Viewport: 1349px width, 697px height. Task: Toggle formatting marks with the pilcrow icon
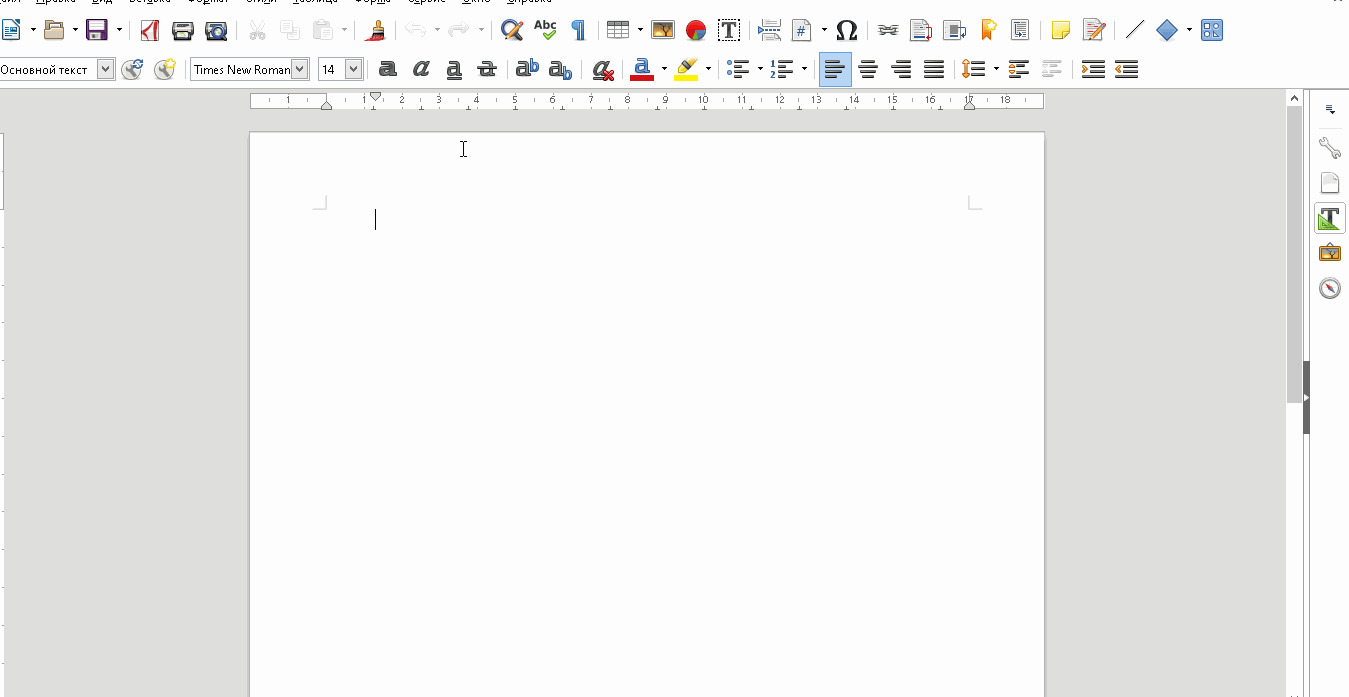pos(578,30)
